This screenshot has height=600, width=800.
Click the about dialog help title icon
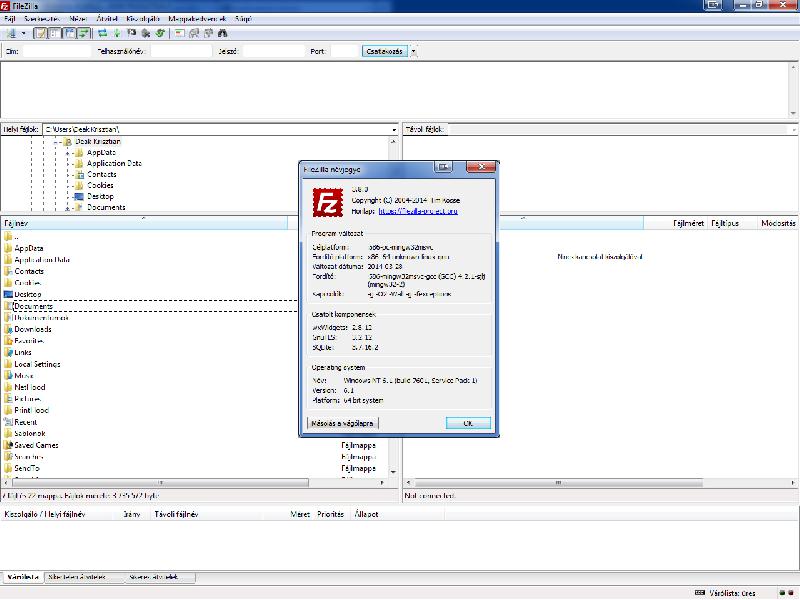tap(444, 167)
